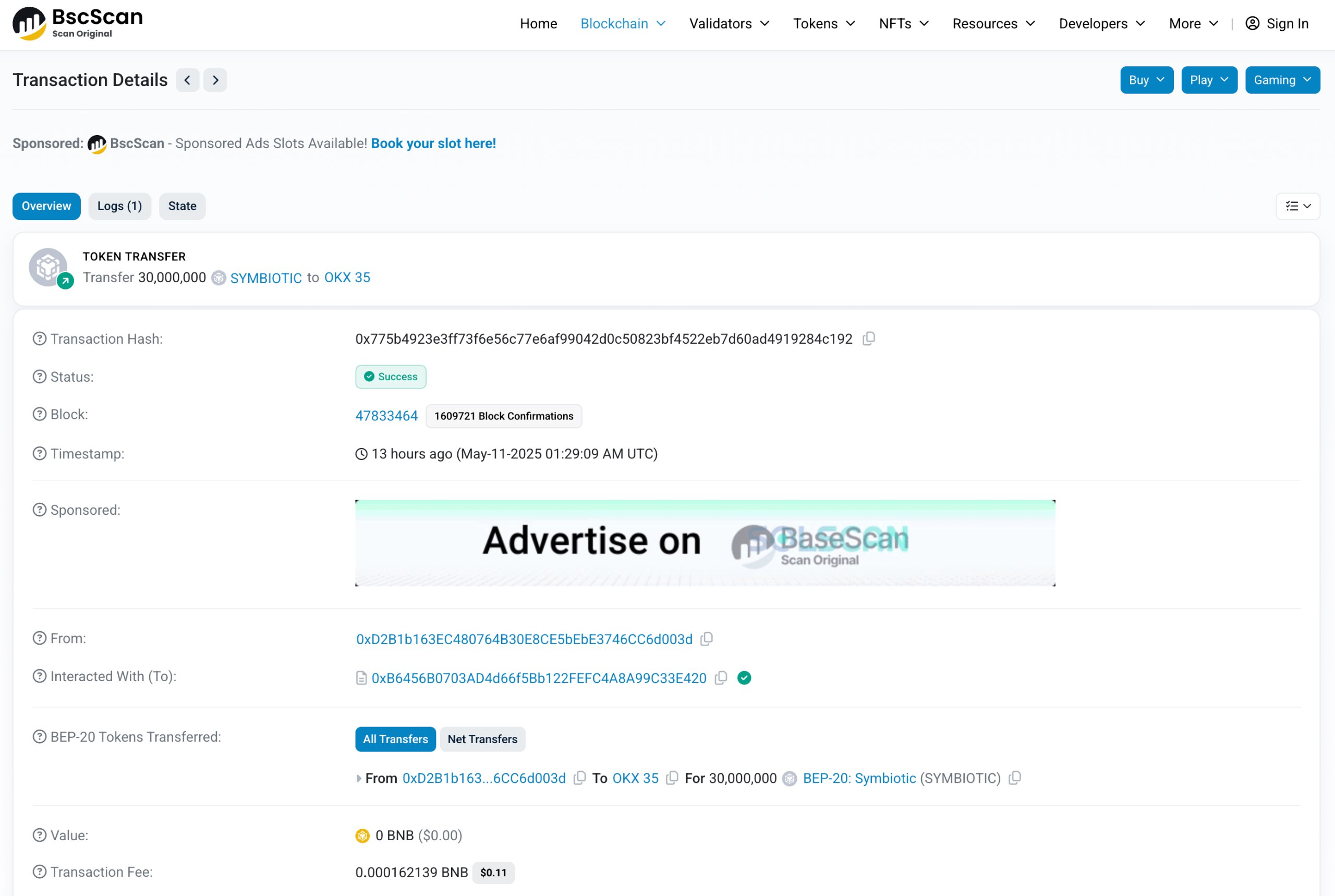This screenshot has width=1335, height=896.
Task: Switch to the Logs (1) tab
Action: [x=119, y=207]
